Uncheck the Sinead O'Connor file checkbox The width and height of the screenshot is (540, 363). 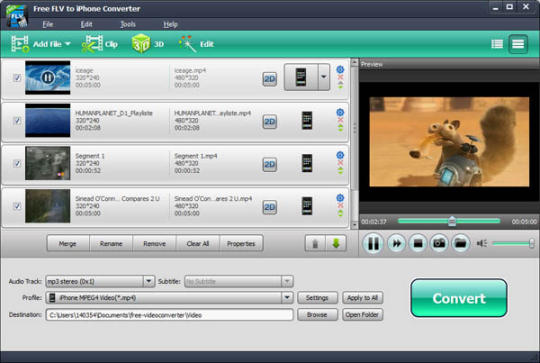coord(17,206)
